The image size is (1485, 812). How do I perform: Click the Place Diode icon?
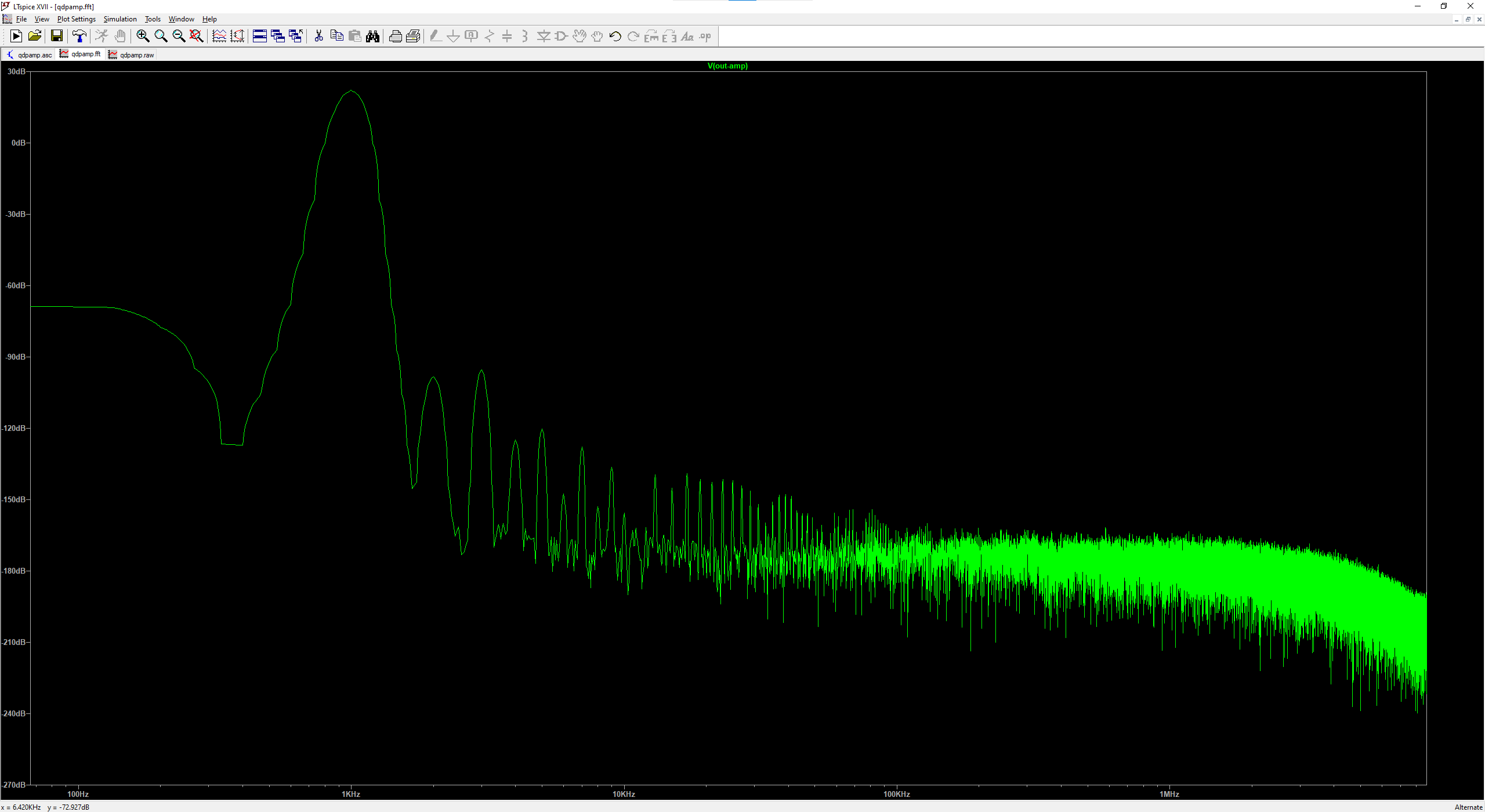click(544, 37)
